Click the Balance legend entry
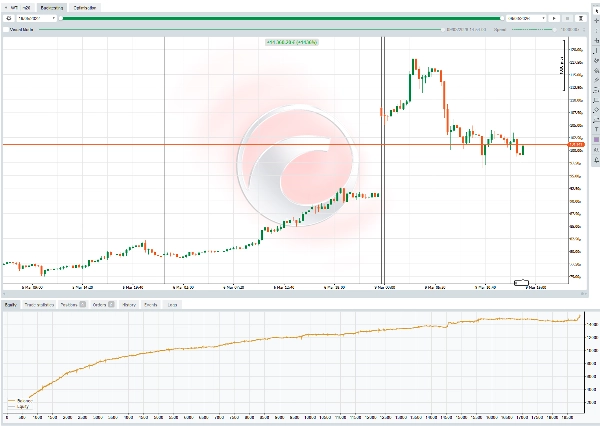Screen dimensions: 600x426 [21, 401]
